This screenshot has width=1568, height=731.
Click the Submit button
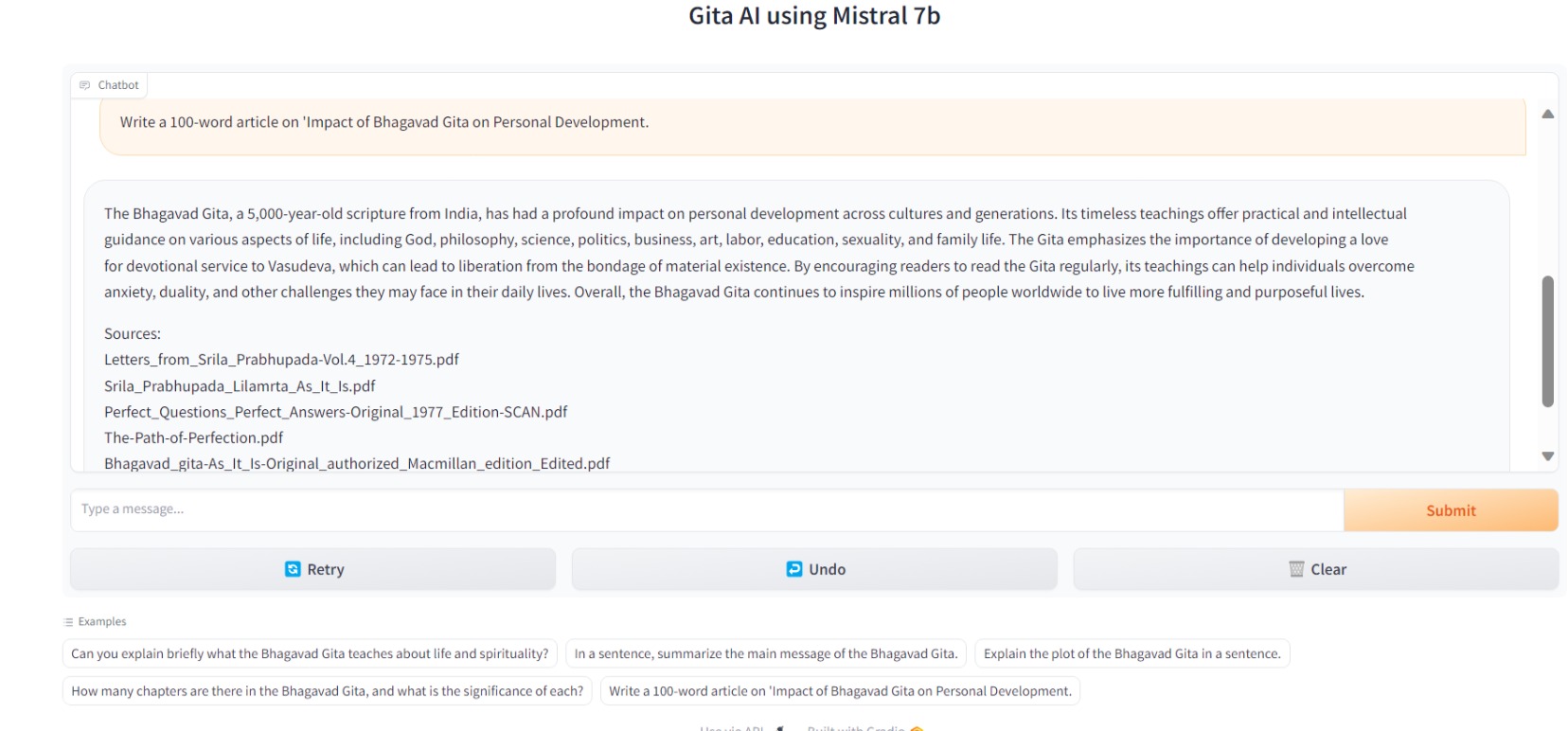point(1451,510)
